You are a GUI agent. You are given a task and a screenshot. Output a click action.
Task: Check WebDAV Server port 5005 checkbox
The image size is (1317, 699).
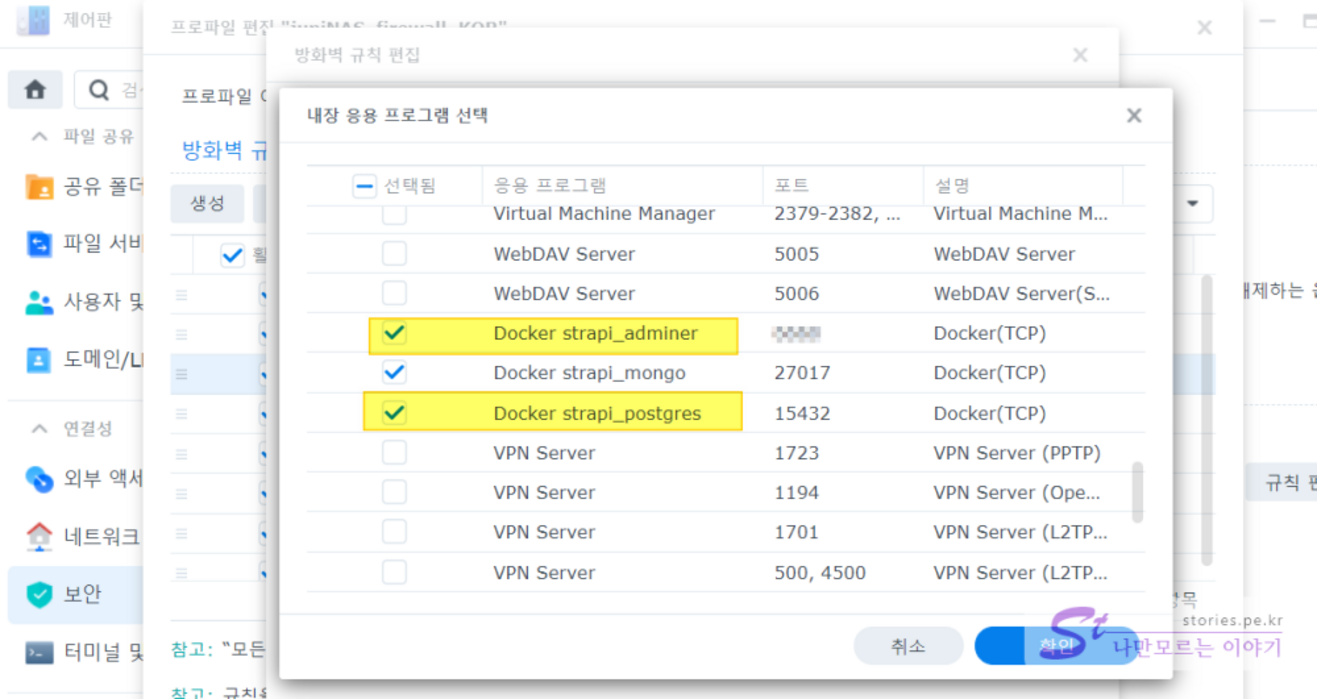click(394, 254)
